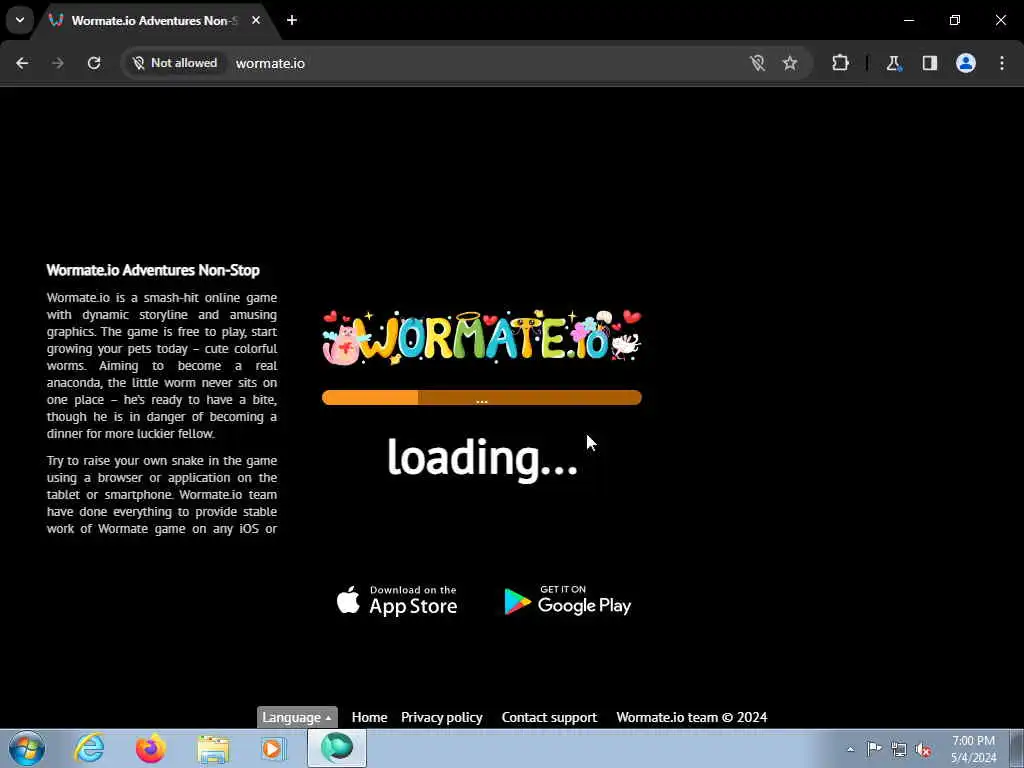Image resolution: width=1024 pixels, height=768 pixels.
Task: Go to the Home footer link
Action: tap(370, 717)
